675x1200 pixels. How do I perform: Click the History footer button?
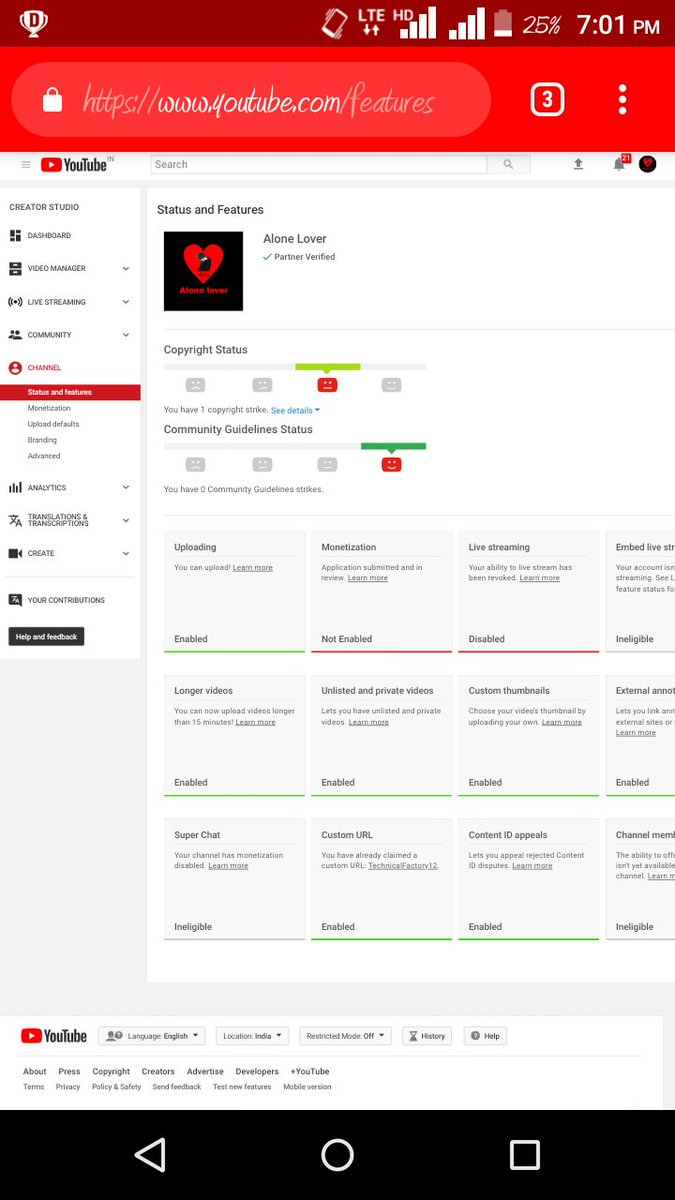click(x=427, y=1036)
